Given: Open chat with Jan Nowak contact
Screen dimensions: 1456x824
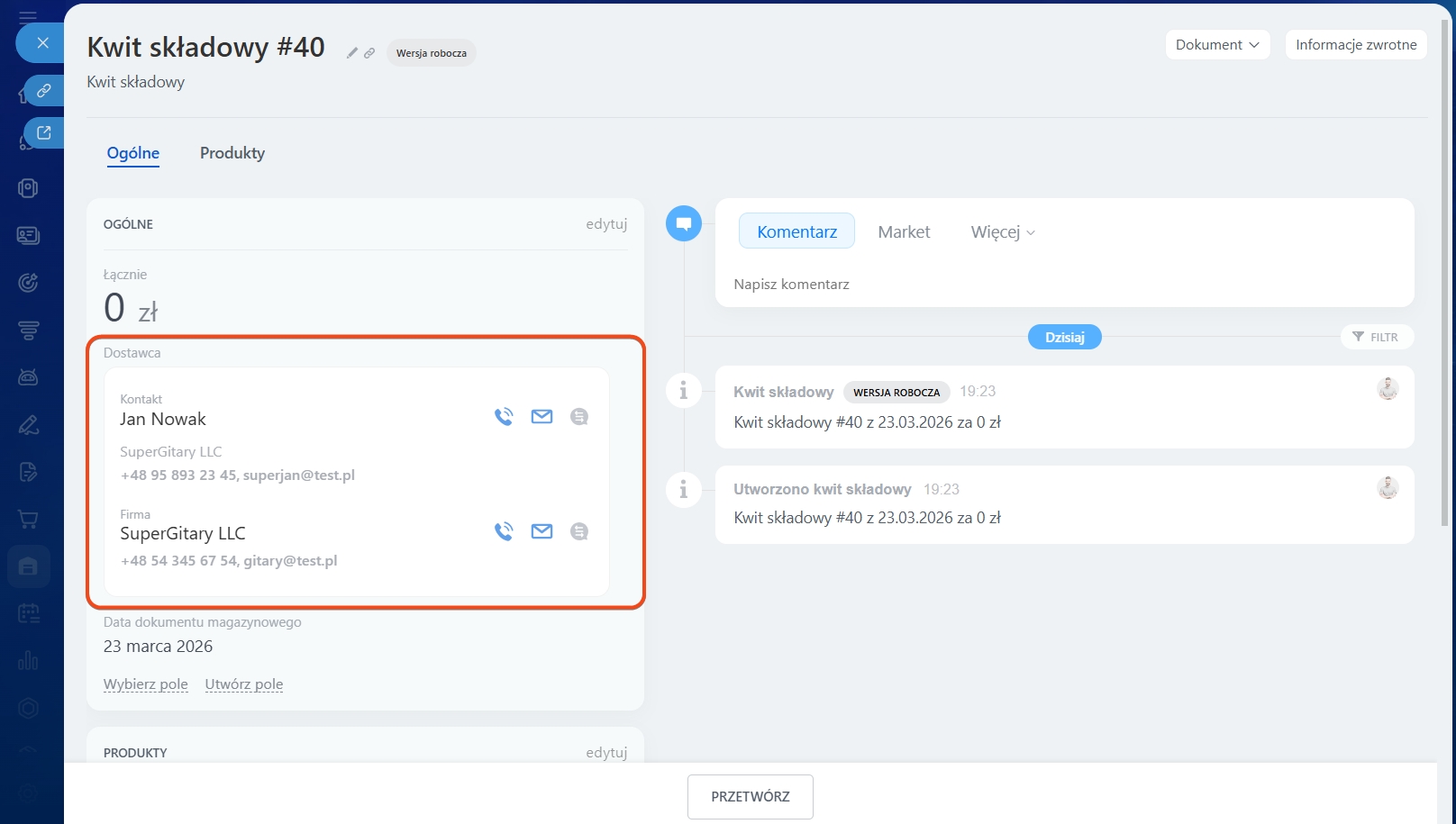Looking at the screenshot, I should click(579, 417).
